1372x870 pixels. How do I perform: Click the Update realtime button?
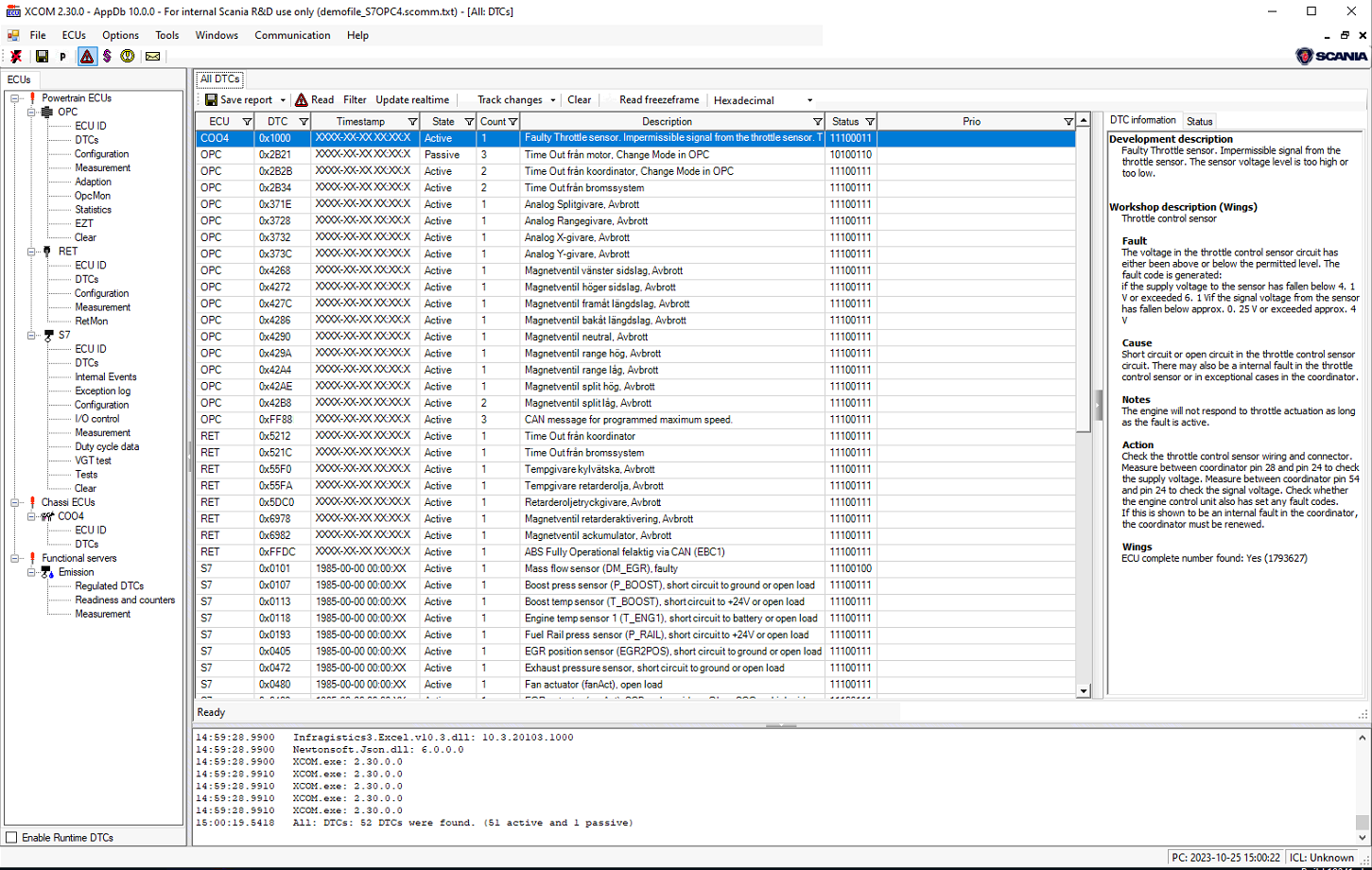(412, 99)
